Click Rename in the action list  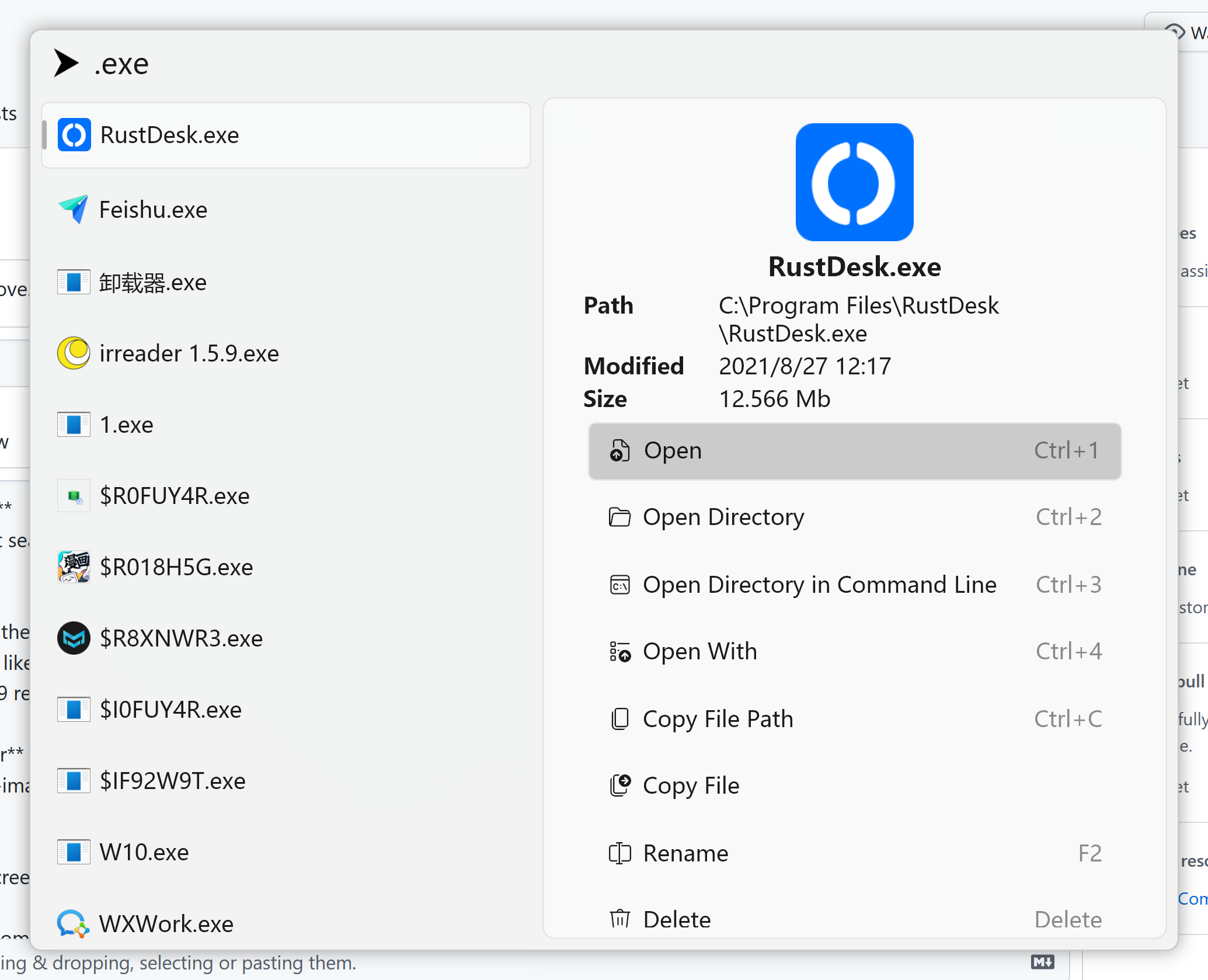pyautogui.click(x=854, y=853)
